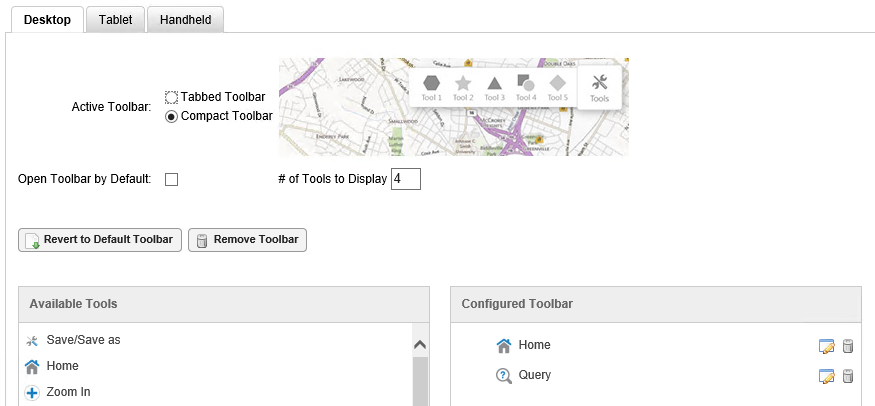Click the # of Tools to Display field
This screenshot has width=875, height=406.
coord(406,180)
